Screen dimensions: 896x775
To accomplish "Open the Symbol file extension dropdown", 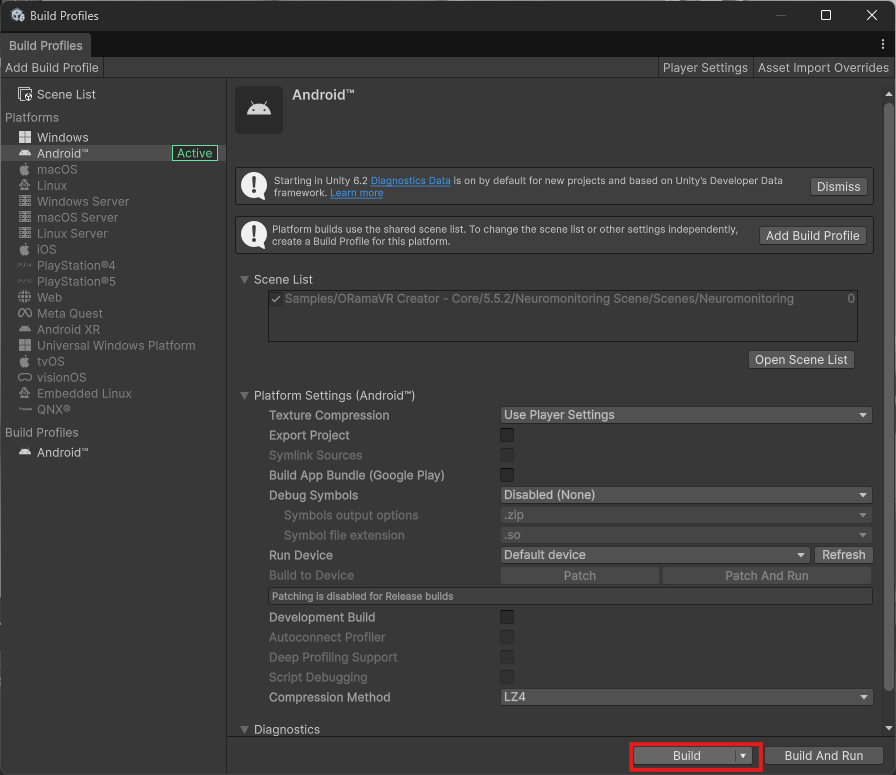I will [x=686, y=535].
